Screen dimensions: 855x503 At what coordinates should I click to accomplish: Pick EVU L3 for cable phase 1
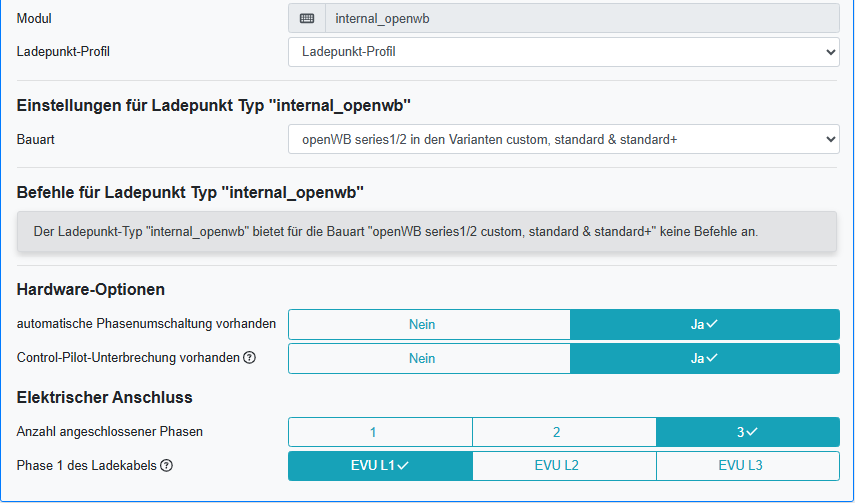pyautogui.click(x=747, y=466)
